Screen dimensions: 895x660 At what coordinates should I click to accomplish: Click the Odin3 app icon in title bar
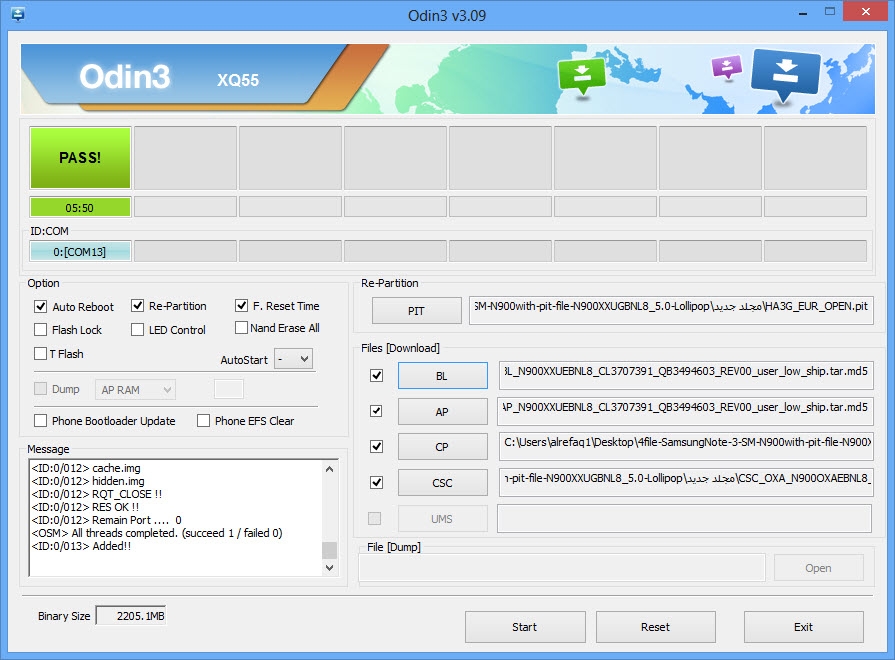click(18, 14)
